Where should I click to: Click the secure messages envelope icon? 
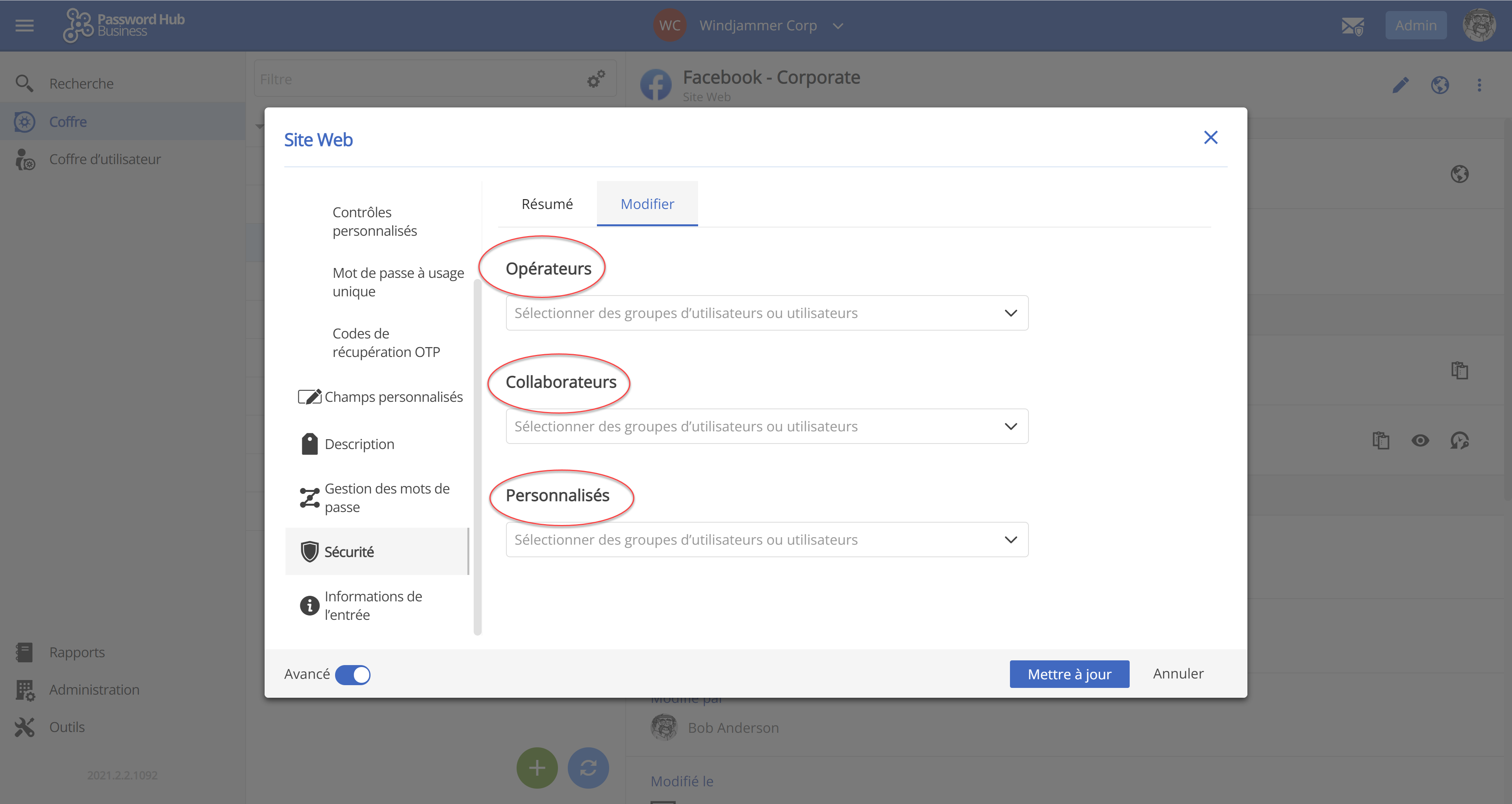pyautogui.click(x=1353, y=26)
